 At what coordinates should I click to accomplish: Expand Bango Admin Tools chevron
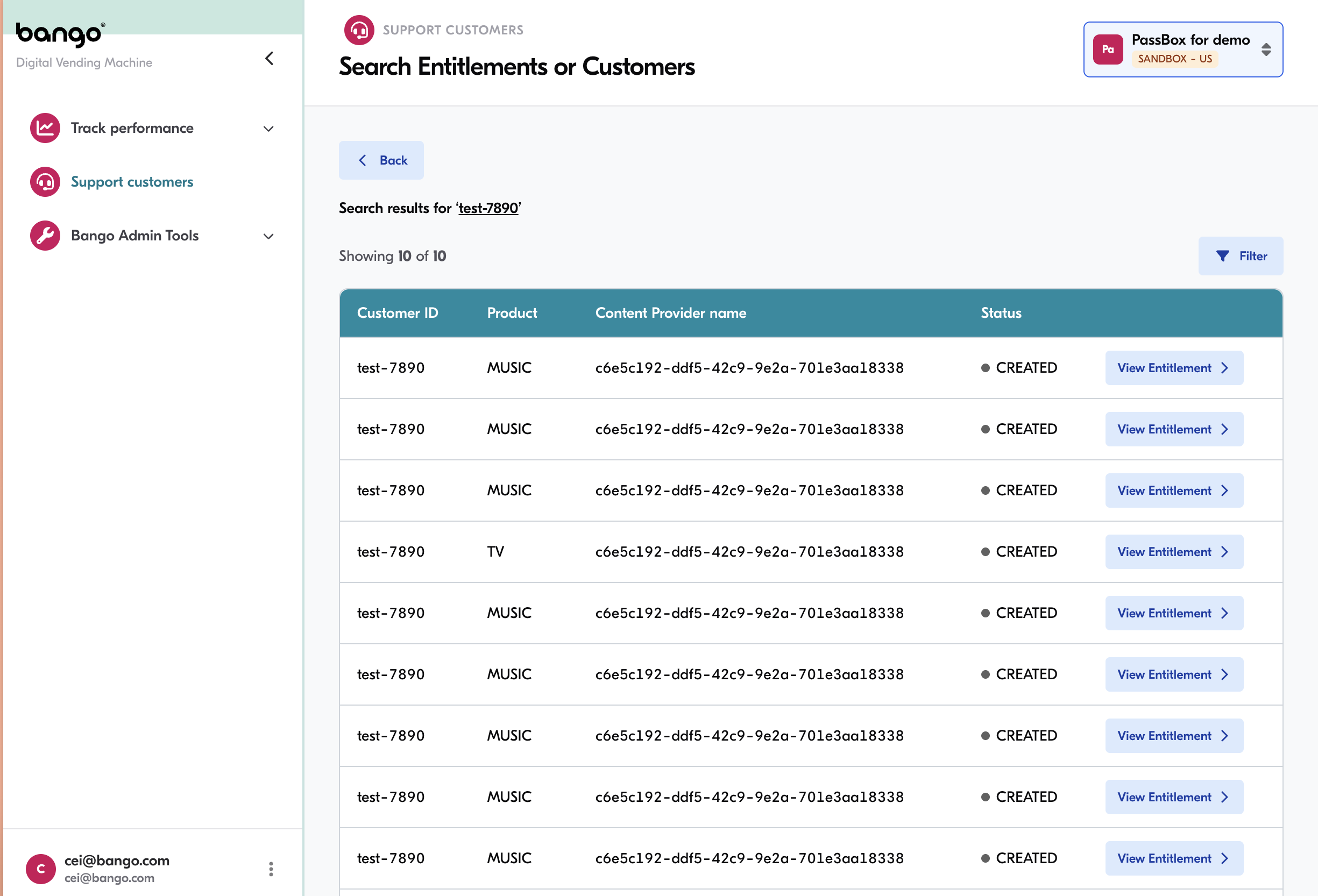coord(269,236)
